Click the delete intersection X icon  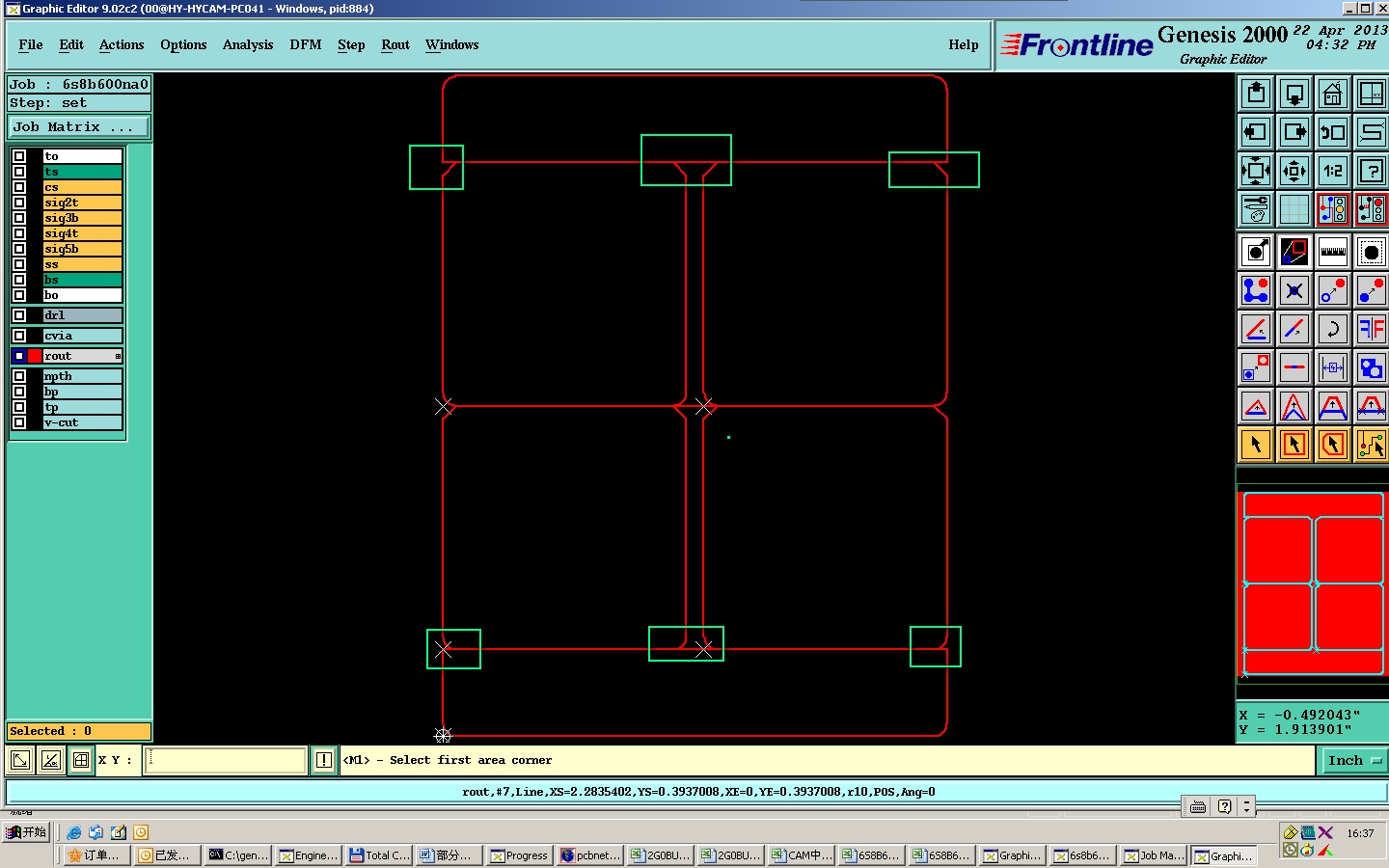pyautogui.click(x=1294, y=290)
